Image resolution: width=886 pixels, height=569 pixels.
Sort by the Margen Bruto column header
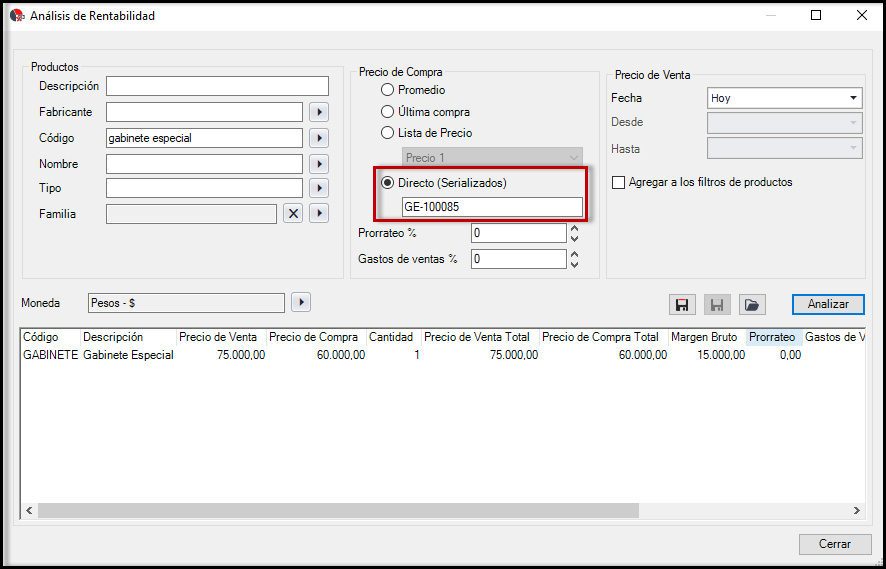point(707,337)
